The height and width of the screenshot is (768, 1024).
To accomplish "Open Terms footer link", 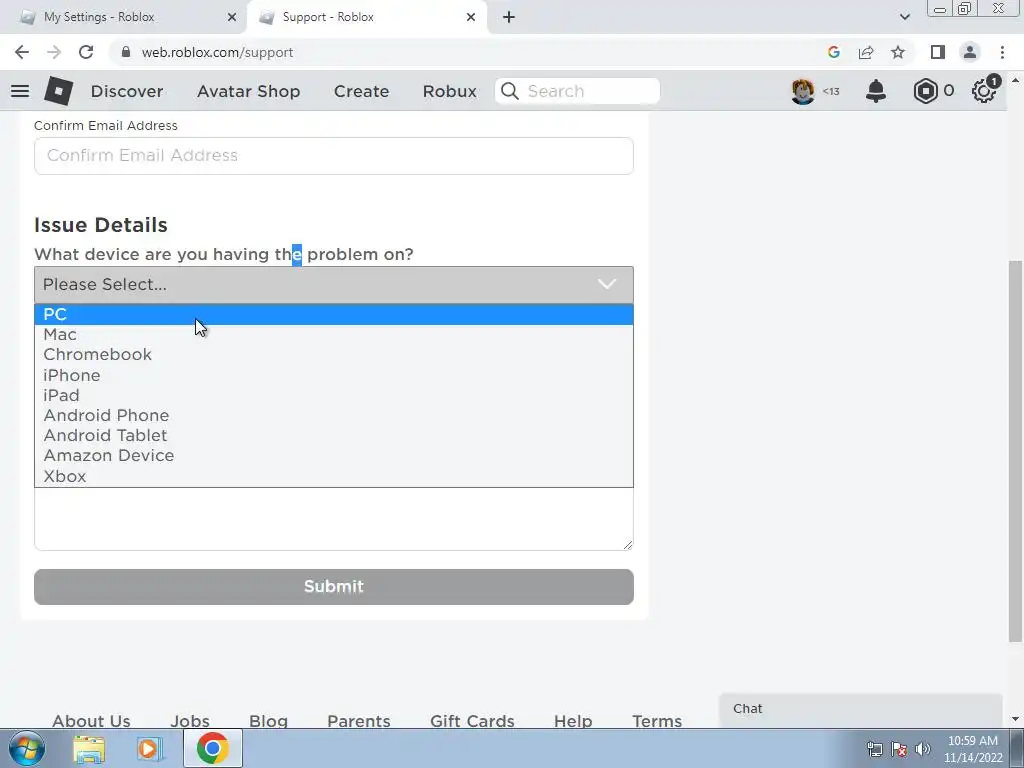I will [x=657, y=720].
